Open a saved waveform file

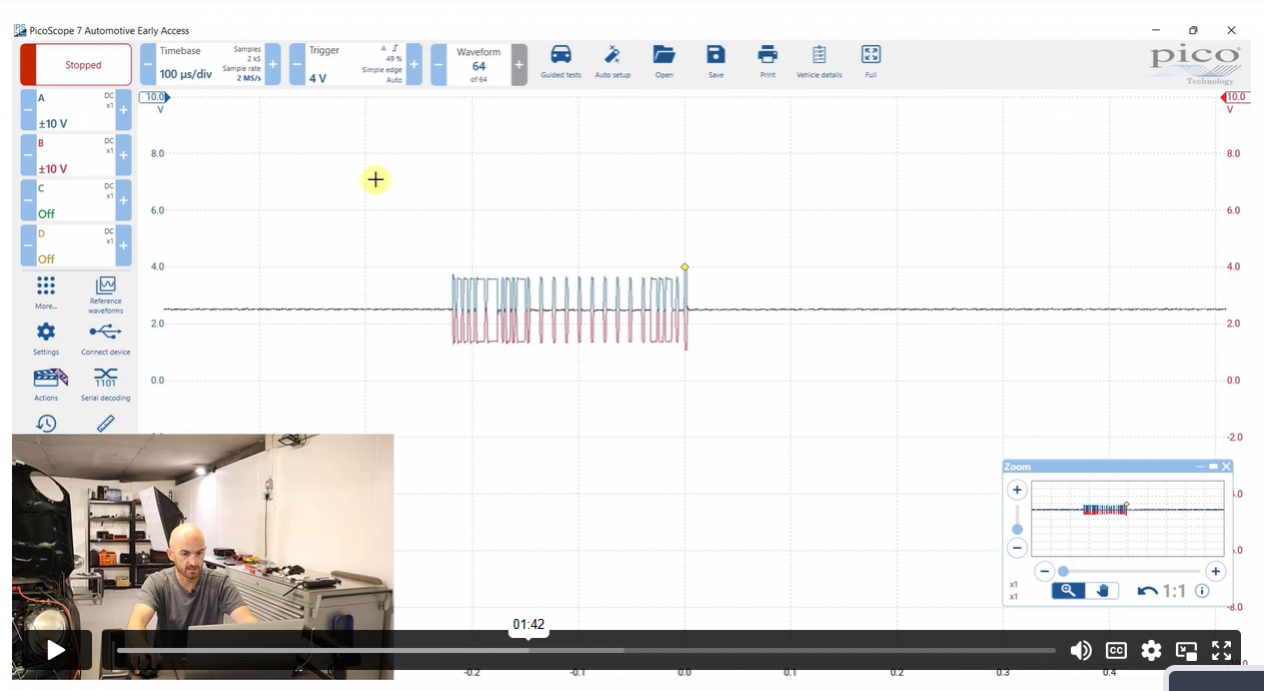tap(664, 62)
